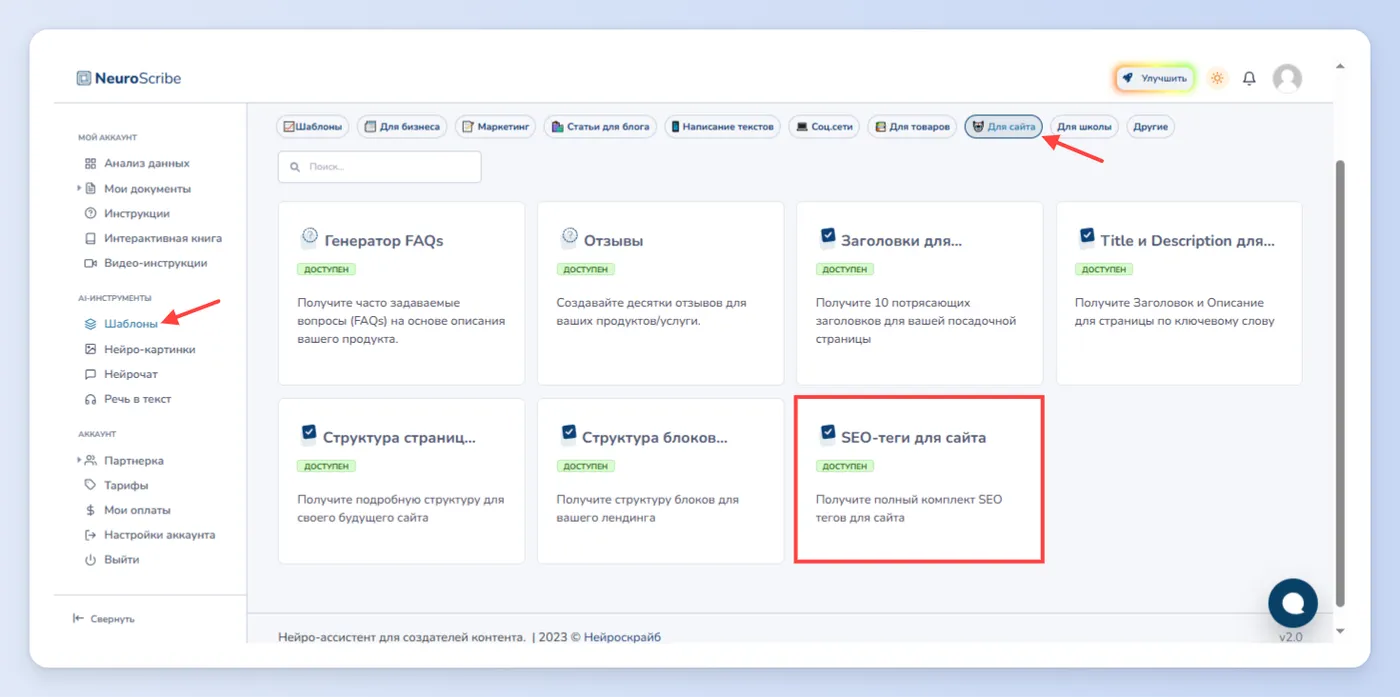Open the SEO-теги для сайта card

point(919,479)
